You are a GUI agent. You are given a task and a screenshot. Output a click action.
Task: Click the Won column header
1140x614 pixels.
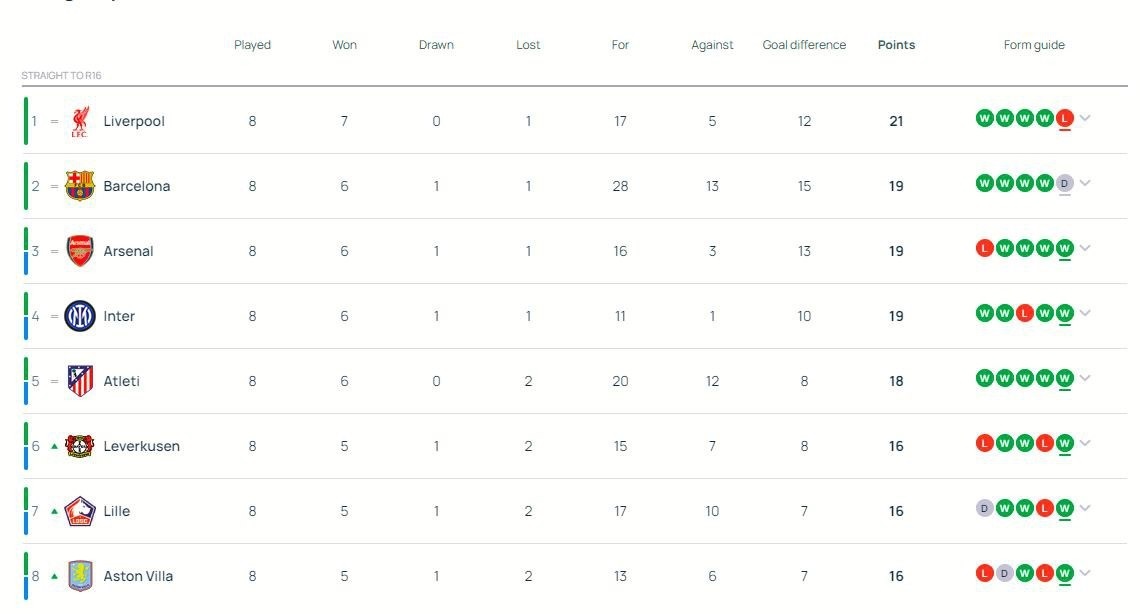(x=344, y=45)
